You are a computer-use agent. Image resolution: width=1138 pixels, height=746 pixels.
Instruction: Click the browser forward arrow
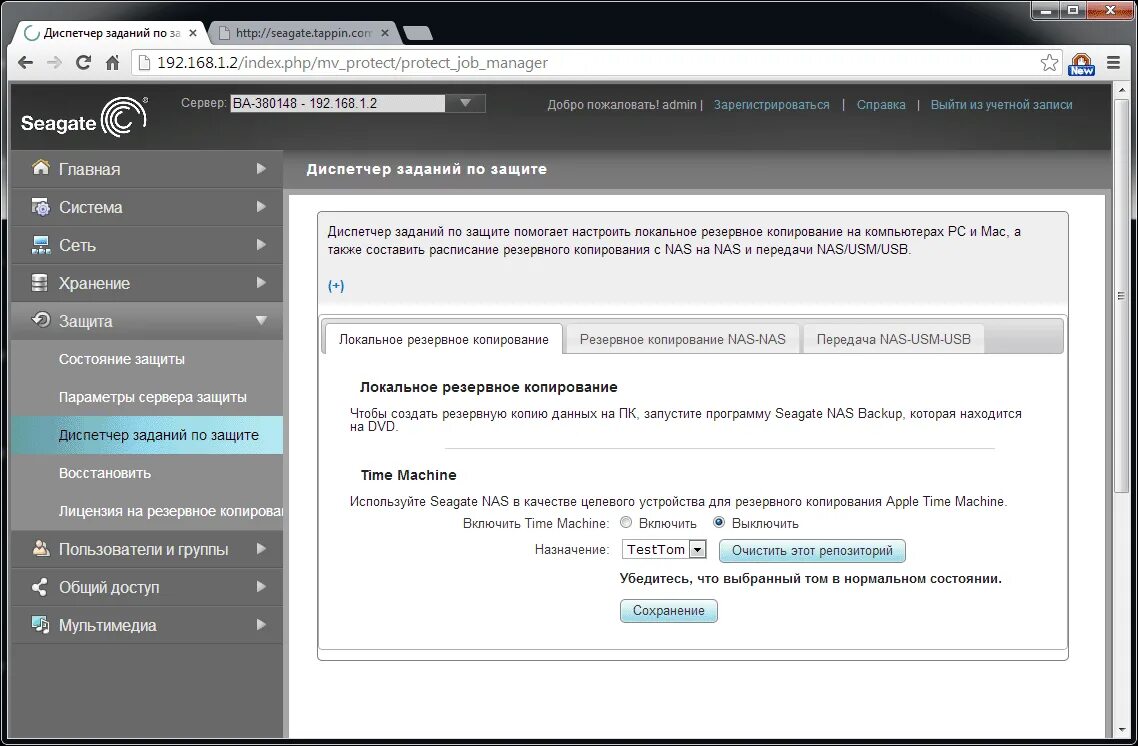54,63
